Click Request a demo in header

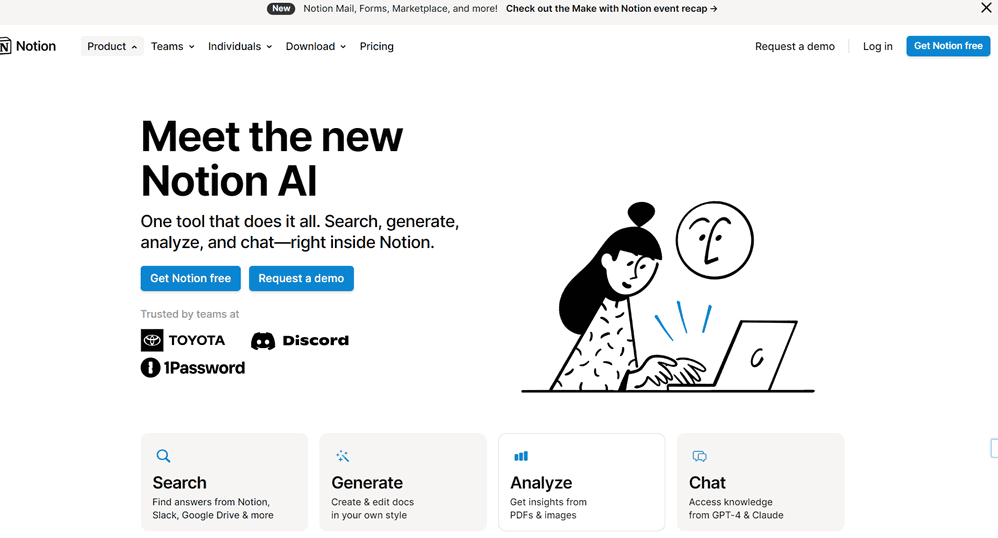pyautogui.click(x=795, y=46)
